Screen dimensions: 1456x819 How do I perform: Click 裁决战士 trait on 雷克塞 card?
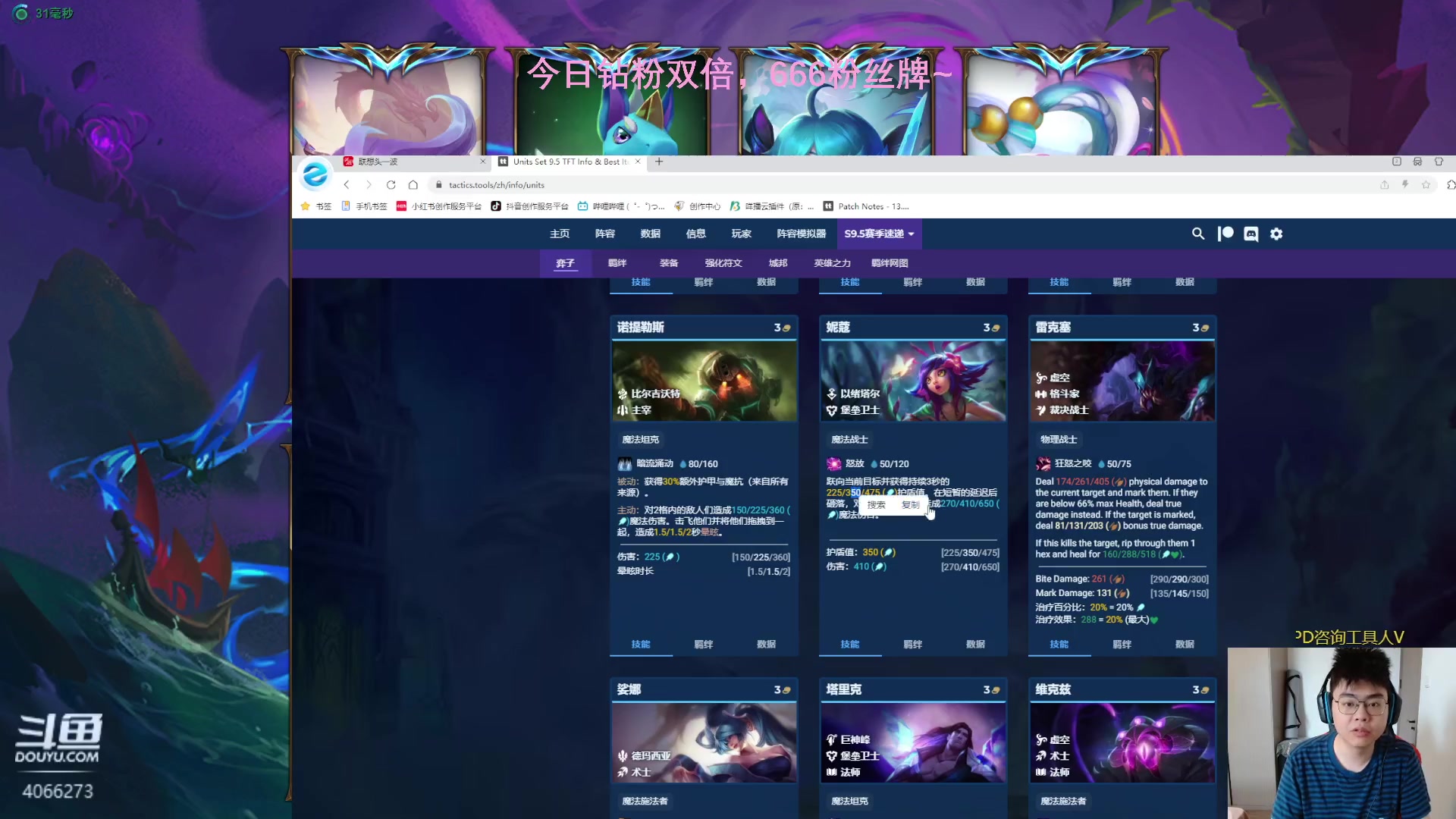1062,409
